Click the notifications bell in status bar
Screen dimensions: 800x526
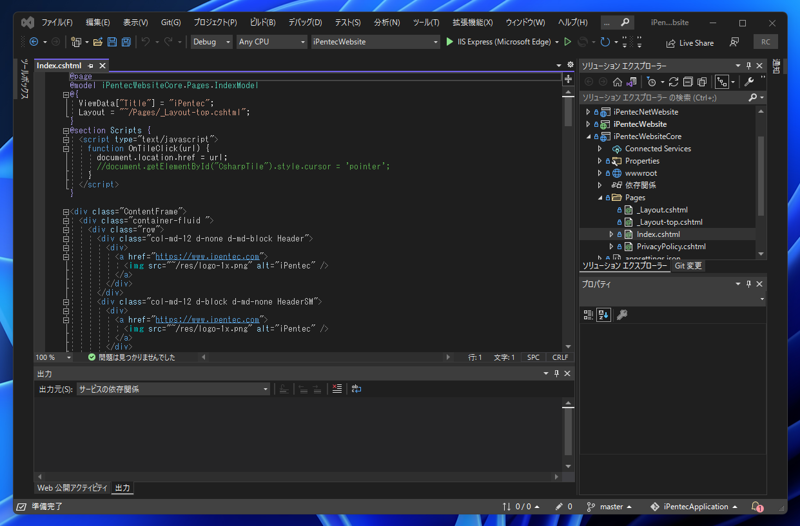(757, 507)
